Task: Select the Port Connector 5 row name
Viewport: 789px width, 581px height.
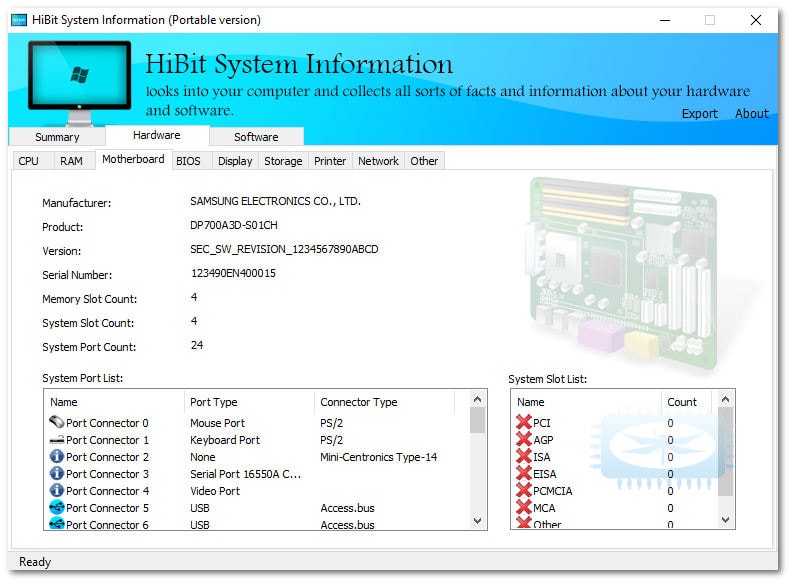Action: [107, 508]
